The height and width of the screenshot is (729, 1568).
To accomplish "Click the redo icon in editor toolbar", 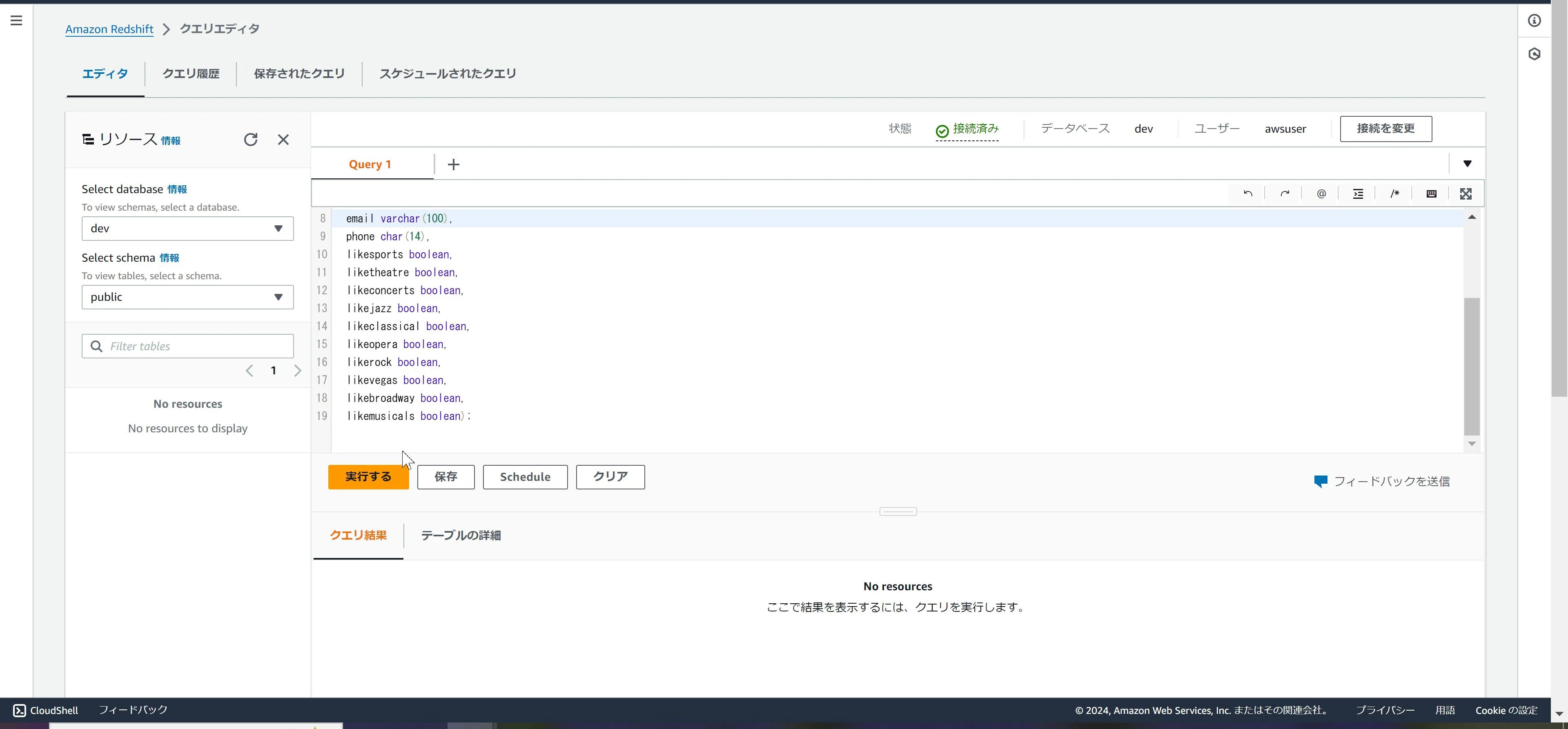I will pos(1284,193).
